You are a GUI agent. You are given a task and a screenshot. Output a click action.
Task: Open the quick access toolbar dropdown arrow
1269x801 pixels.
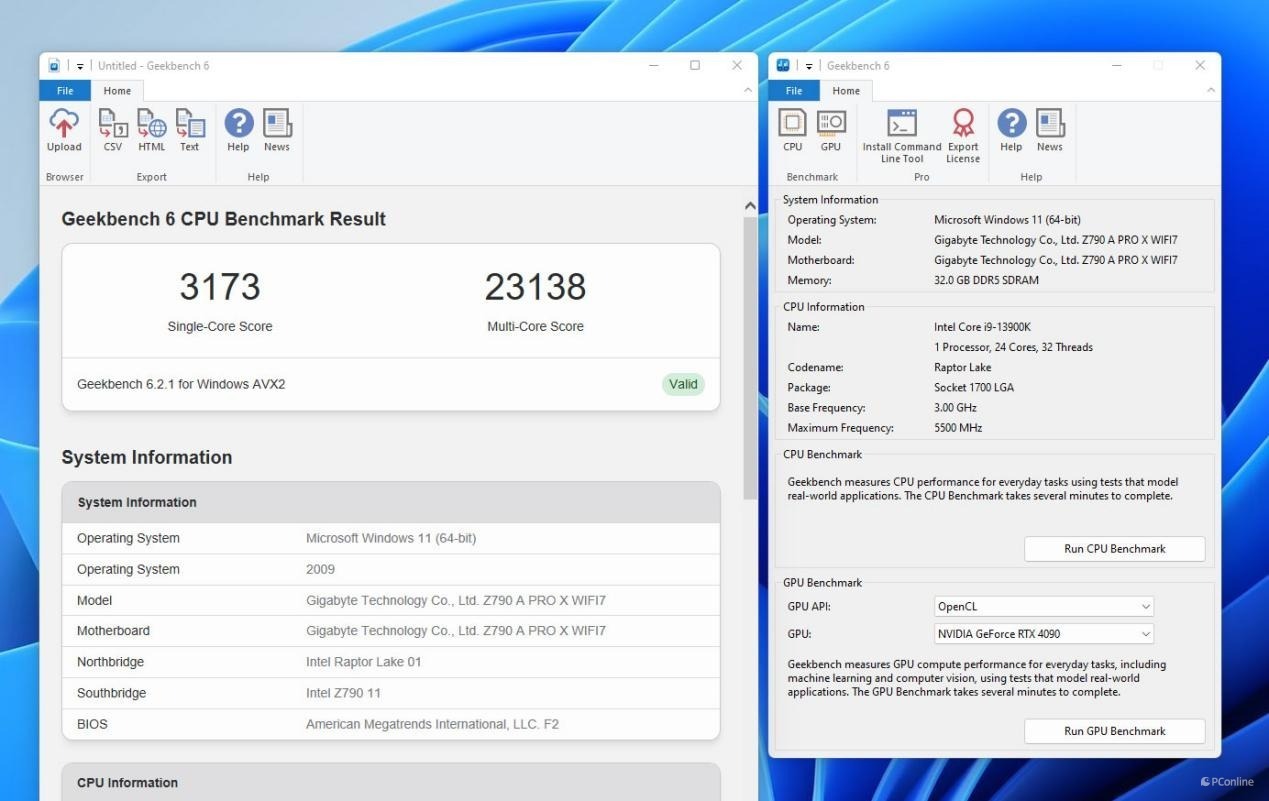[80, 66]
